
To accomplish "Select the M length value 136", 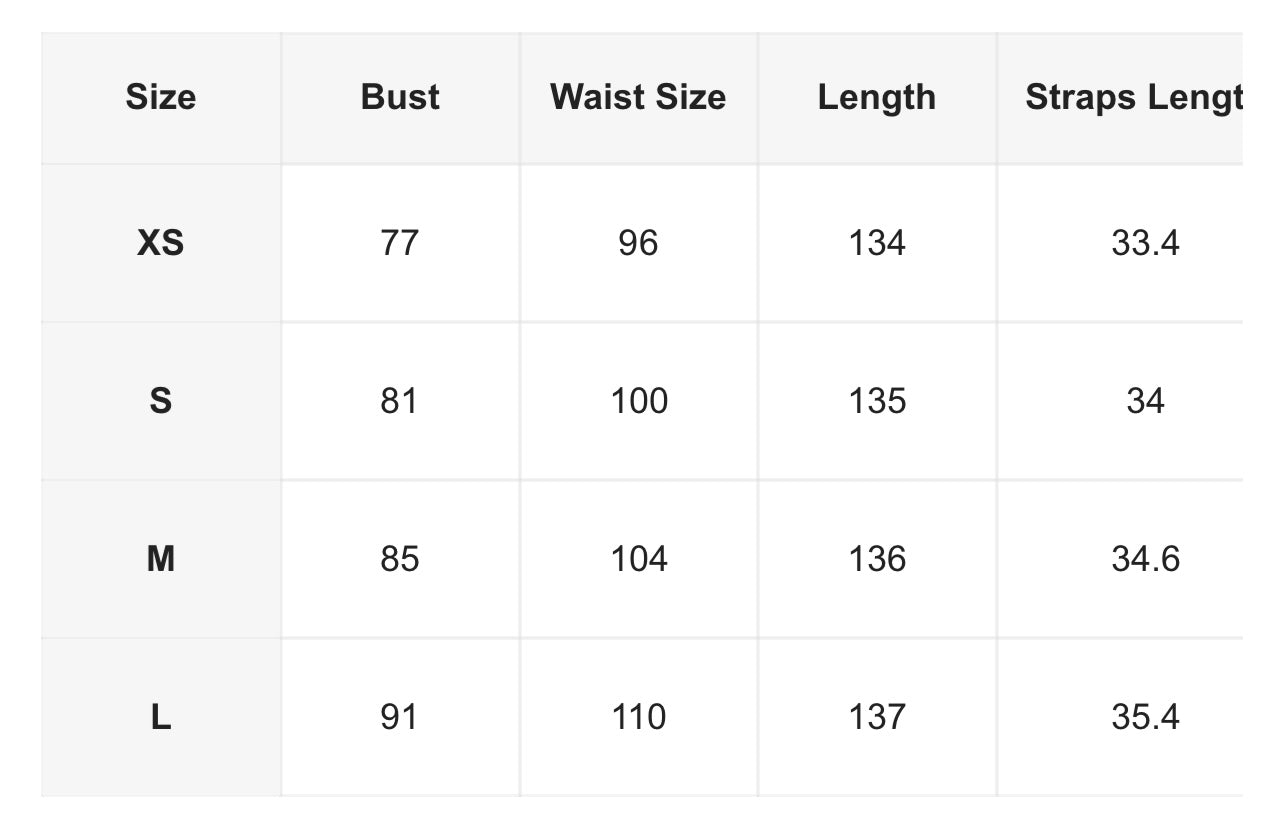I will click(877, 559).
